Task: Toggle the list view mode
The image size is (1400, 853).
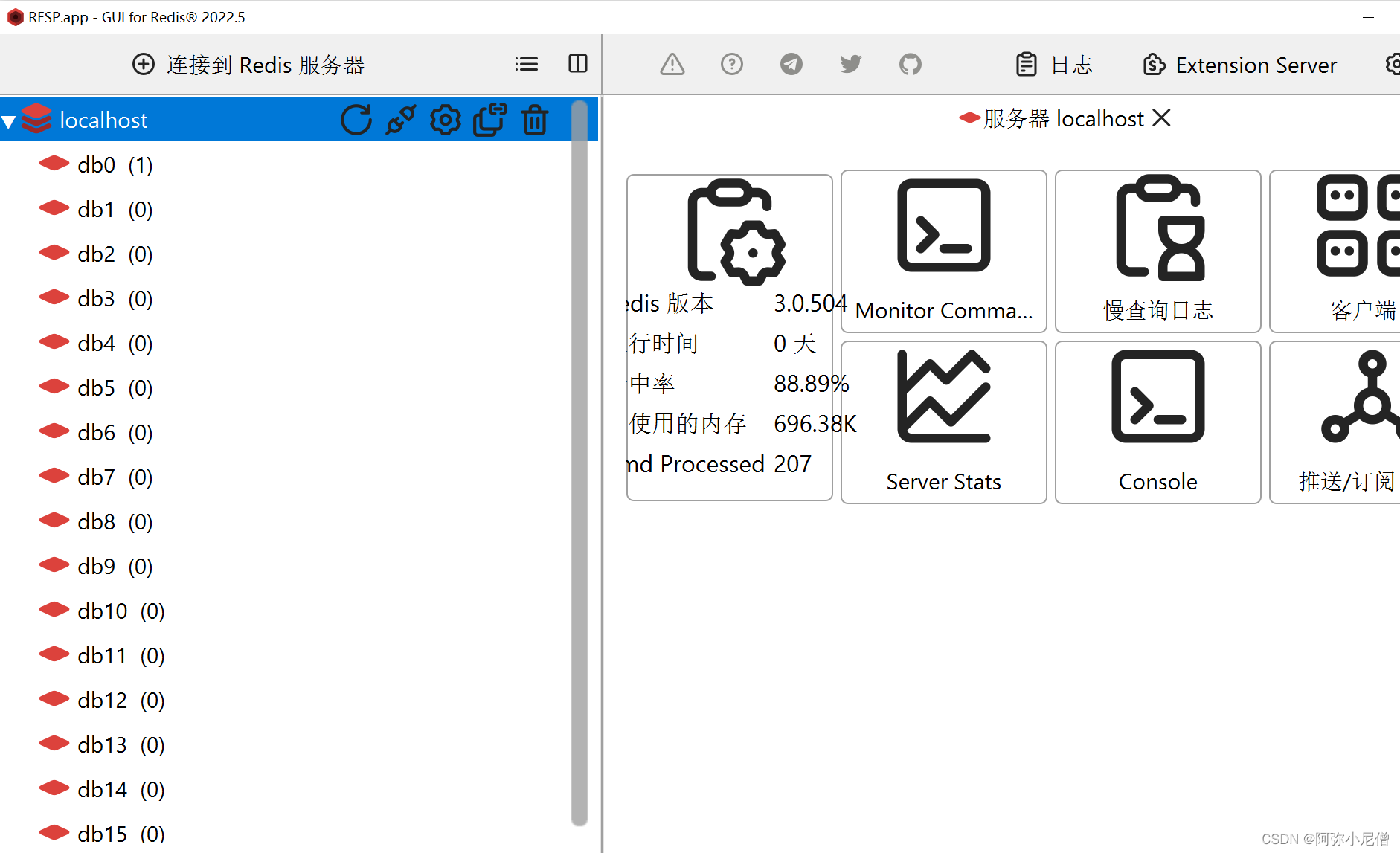Action: pos(526,64)
